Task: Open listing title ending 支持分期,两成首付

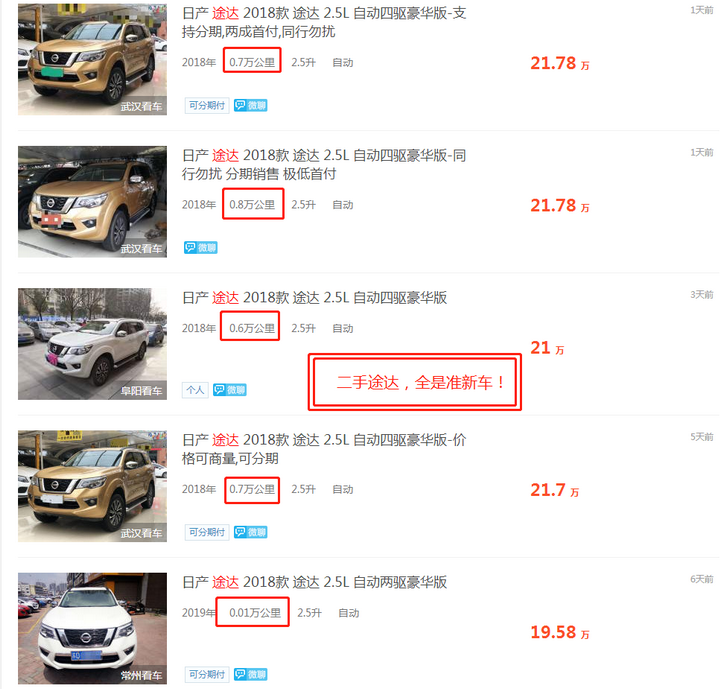Action: 324,23
